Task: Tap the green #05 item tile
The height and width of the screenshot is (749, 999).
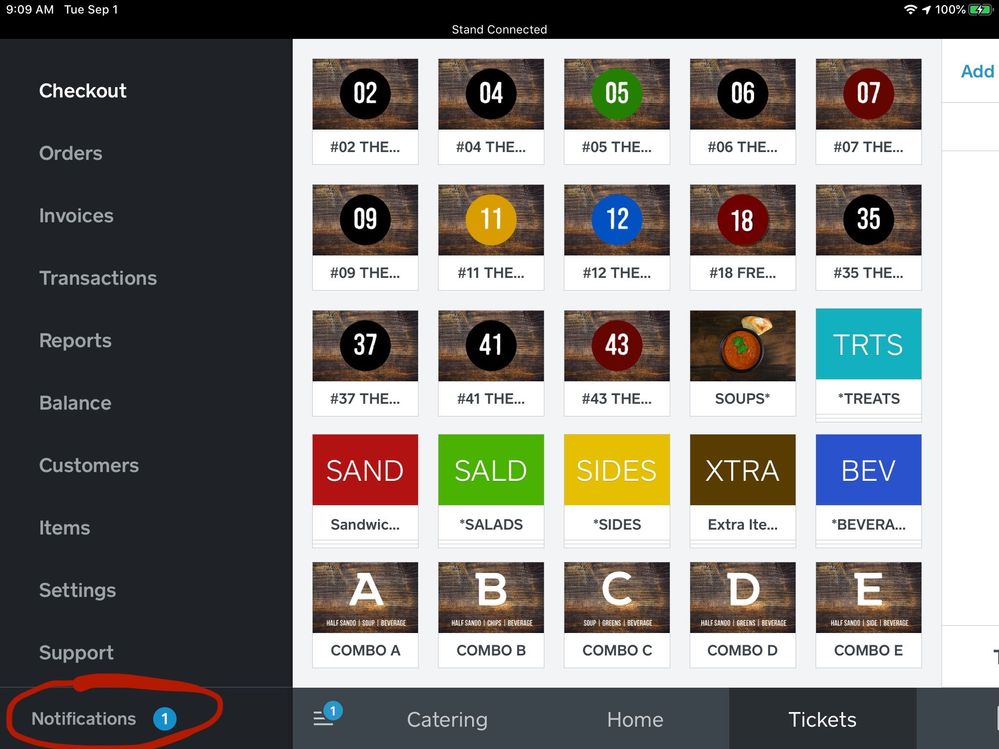Action: click(x=616, y=110)
